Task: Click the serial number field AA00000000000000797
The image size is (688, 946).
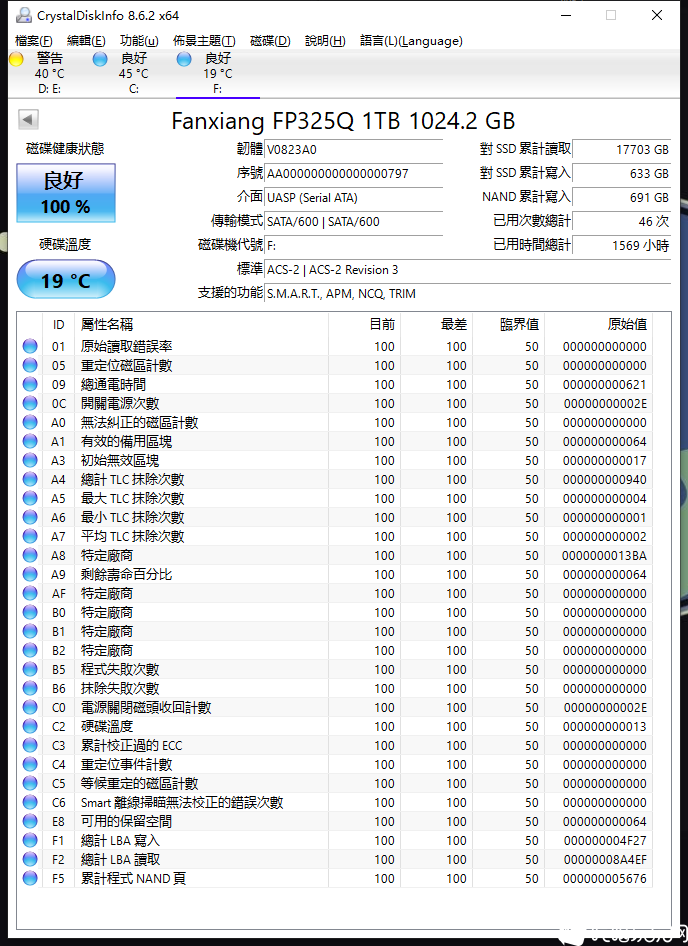Action: click(x=354, y=174)
